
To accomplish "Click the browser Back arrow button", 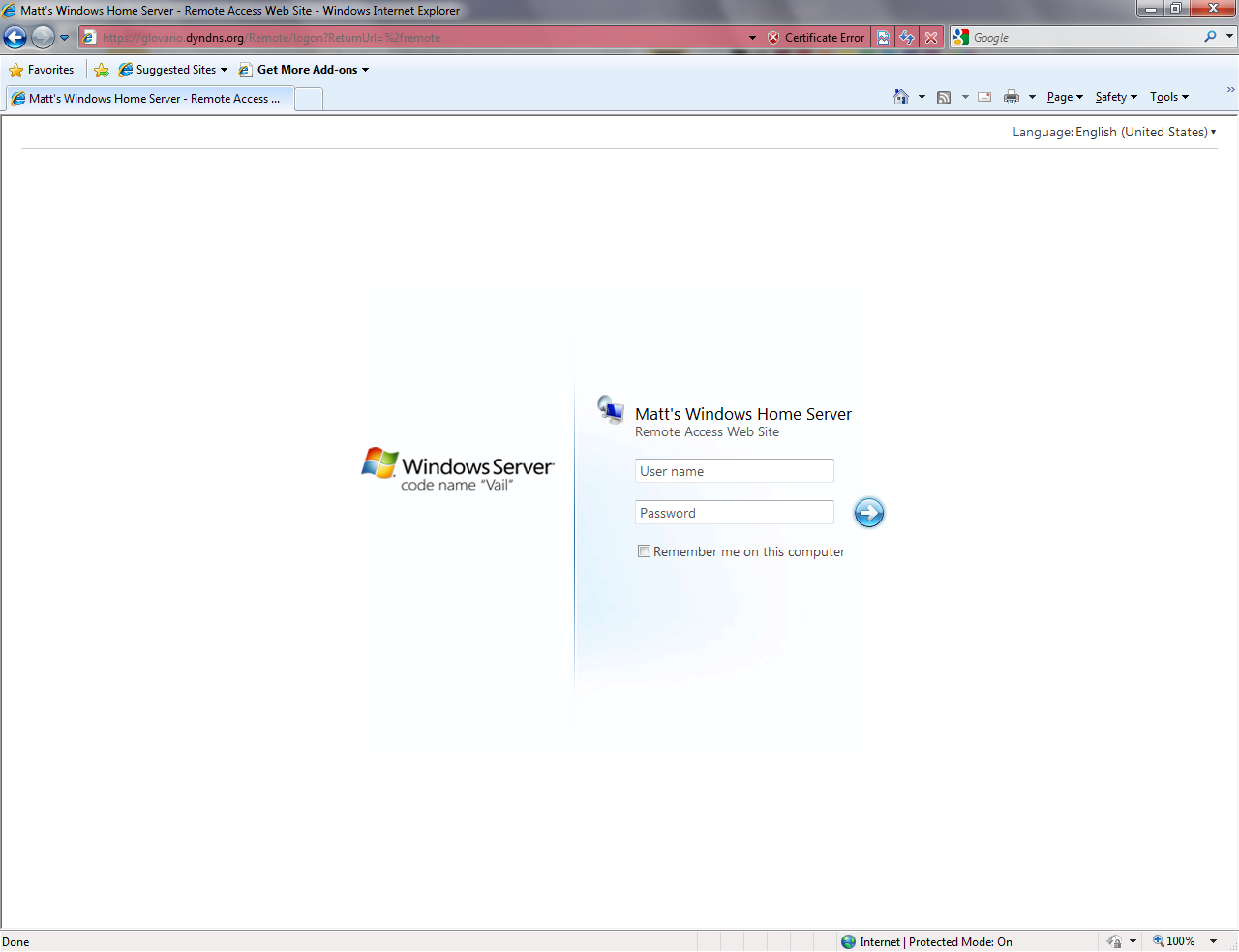I will 15,38.
